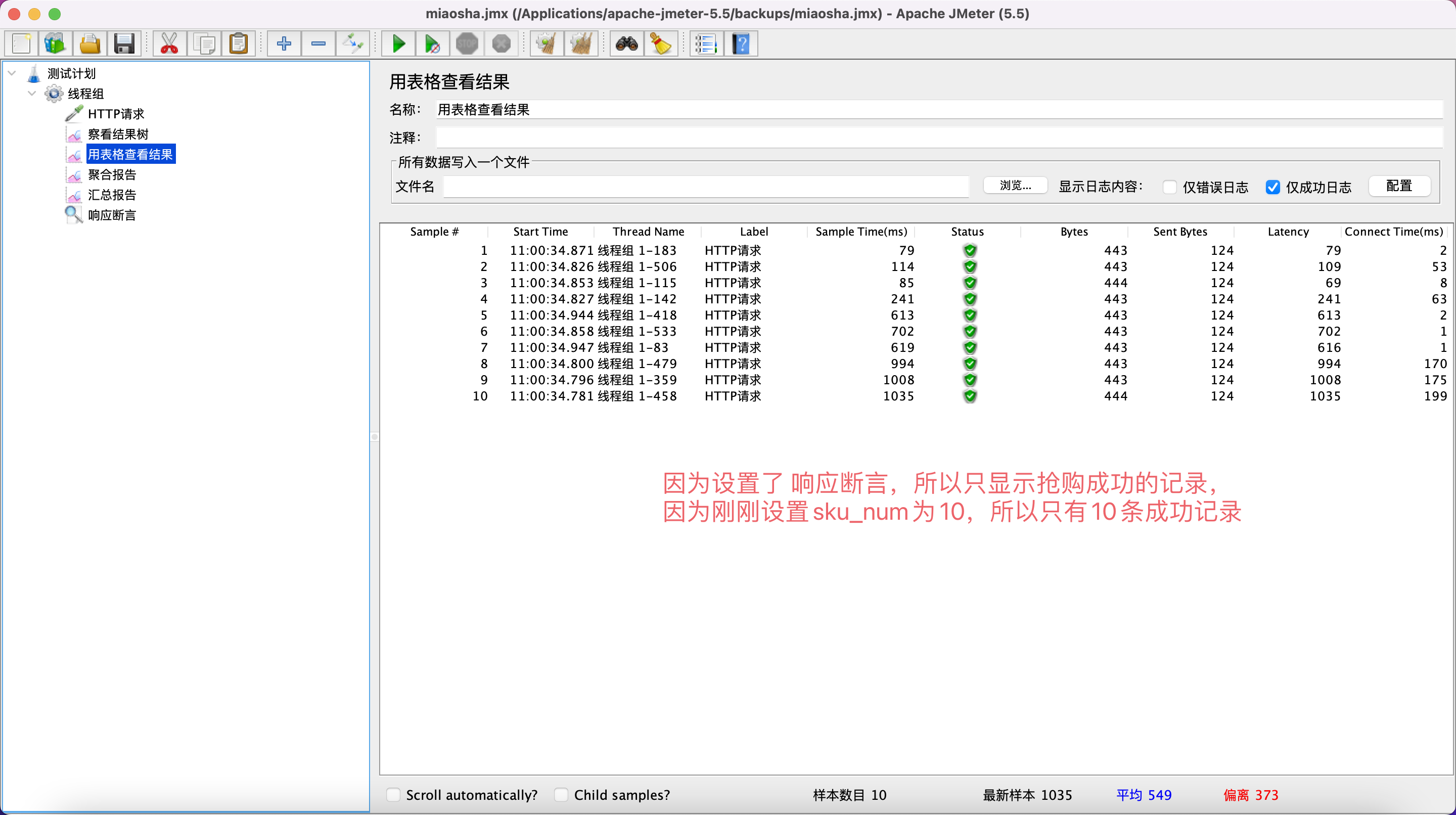This screenshot has height=815, width=1456.
Task: Sort by Sample # column header
Action: [x=434, y=232]
